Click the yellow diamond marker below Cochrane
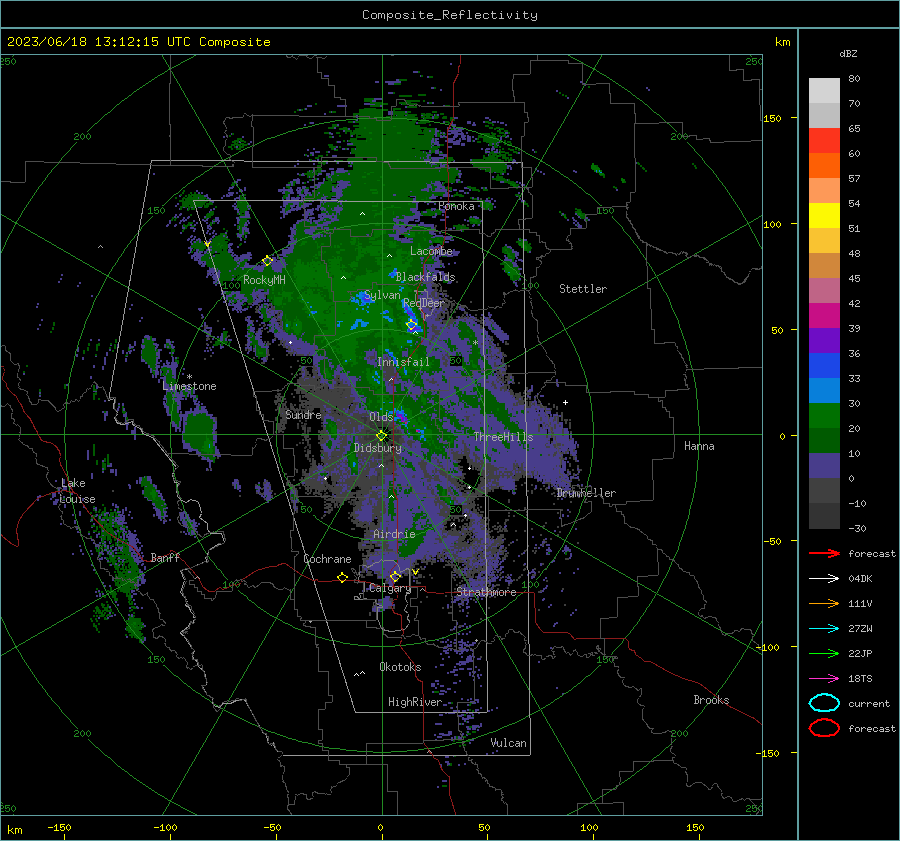The width and height of the screenshot is (900, 841). [x=343, y=578]
